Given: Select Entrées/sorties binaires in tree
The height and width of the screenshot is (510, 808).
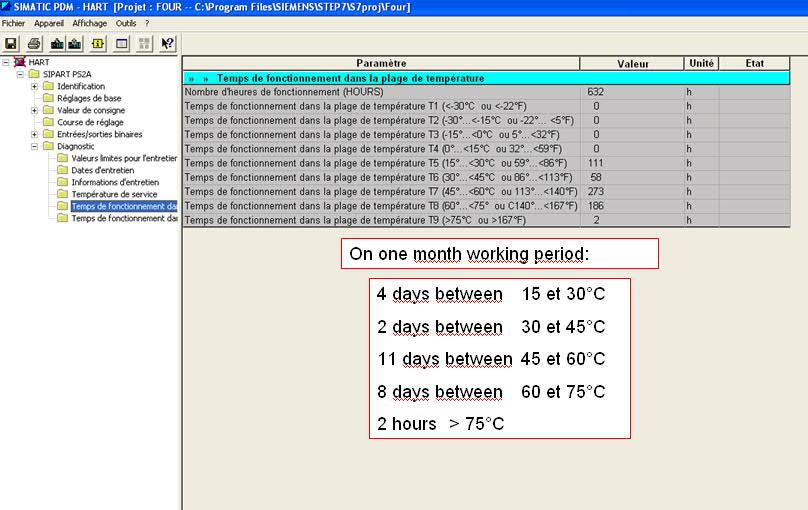Looking at the screenshot, I should [x=99, y=134].
